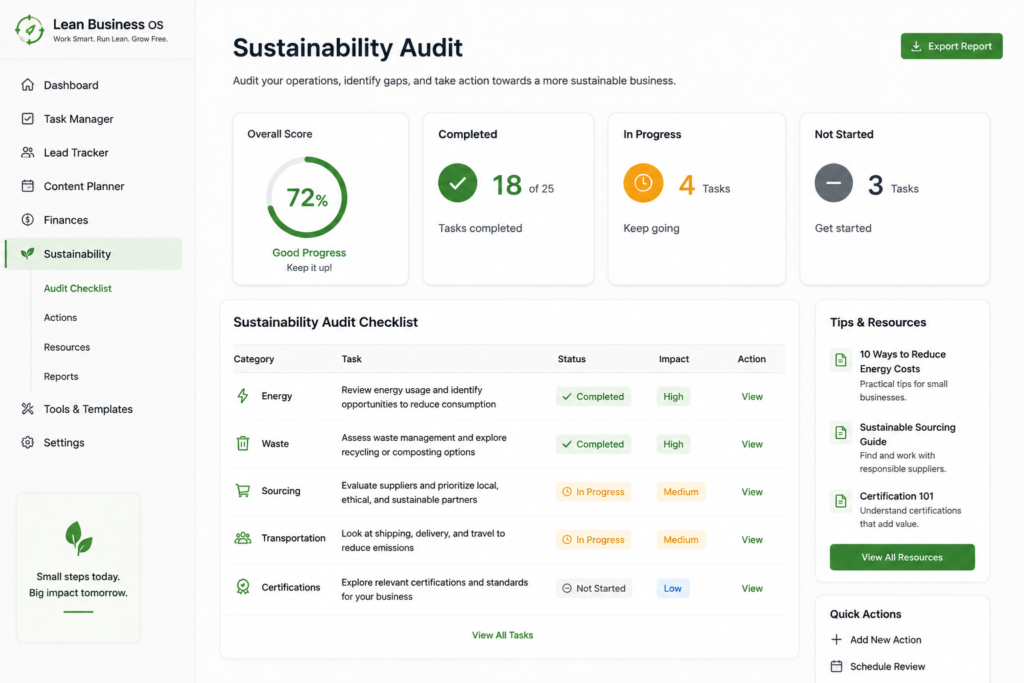The image size is (1024, 683).
Task: Open the Resources sub-item under Sustainability
Action: (67, 347)
